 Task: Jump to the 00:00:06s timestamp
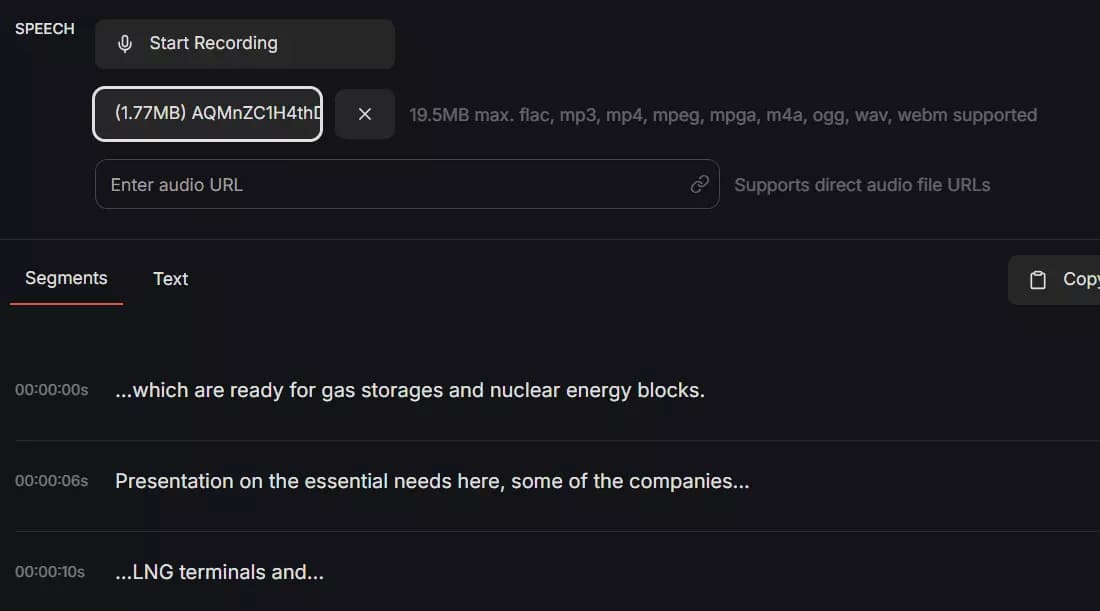[51, 481]
